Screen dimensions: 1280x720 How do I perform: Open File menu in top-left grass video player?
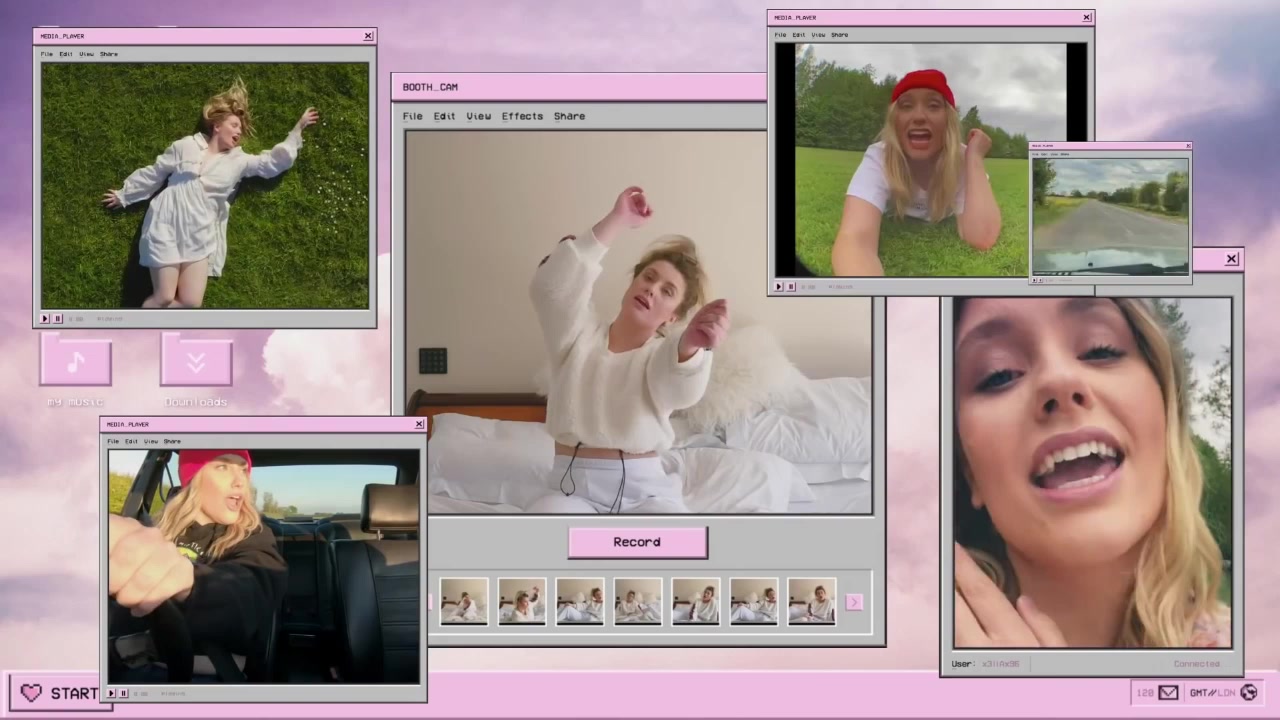pyautogui.click(x=47, y=54)
